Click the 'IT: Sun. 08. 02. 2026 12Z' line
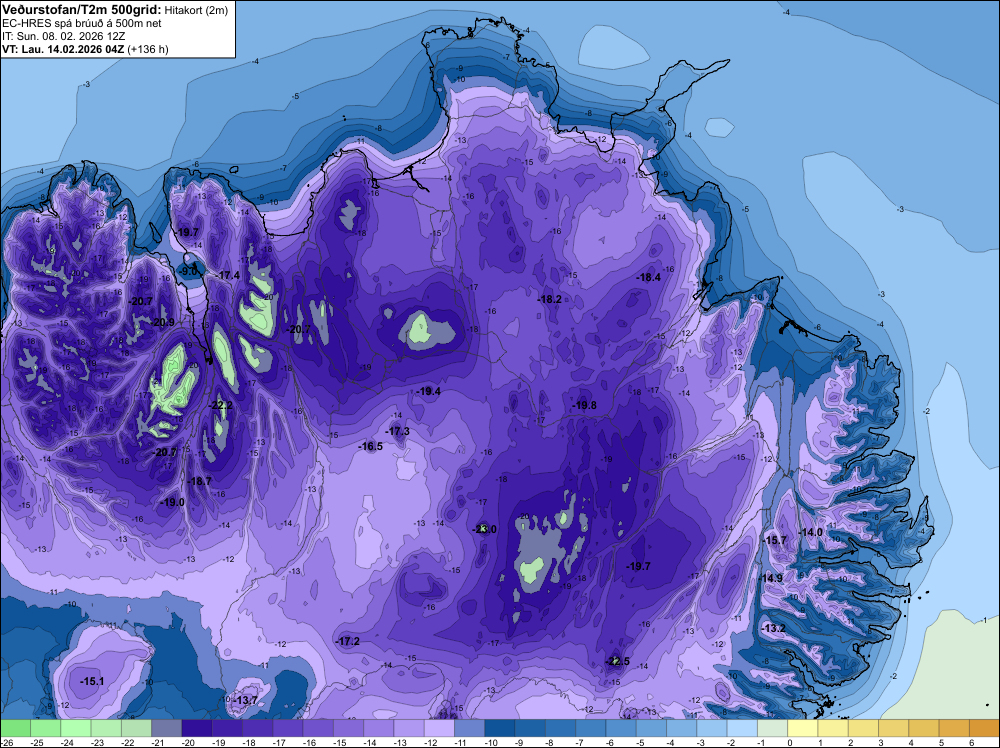 [x=64, y=36]
